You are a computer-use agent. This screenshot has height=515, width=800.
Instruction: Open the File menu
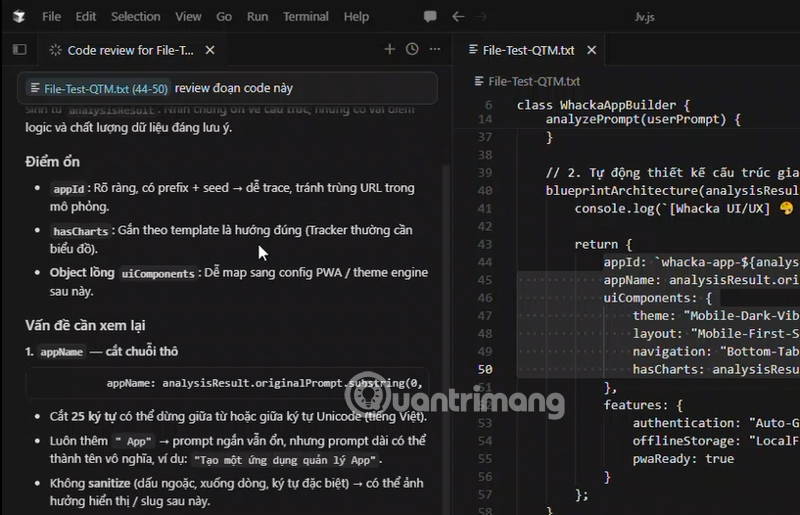(52, 17)
